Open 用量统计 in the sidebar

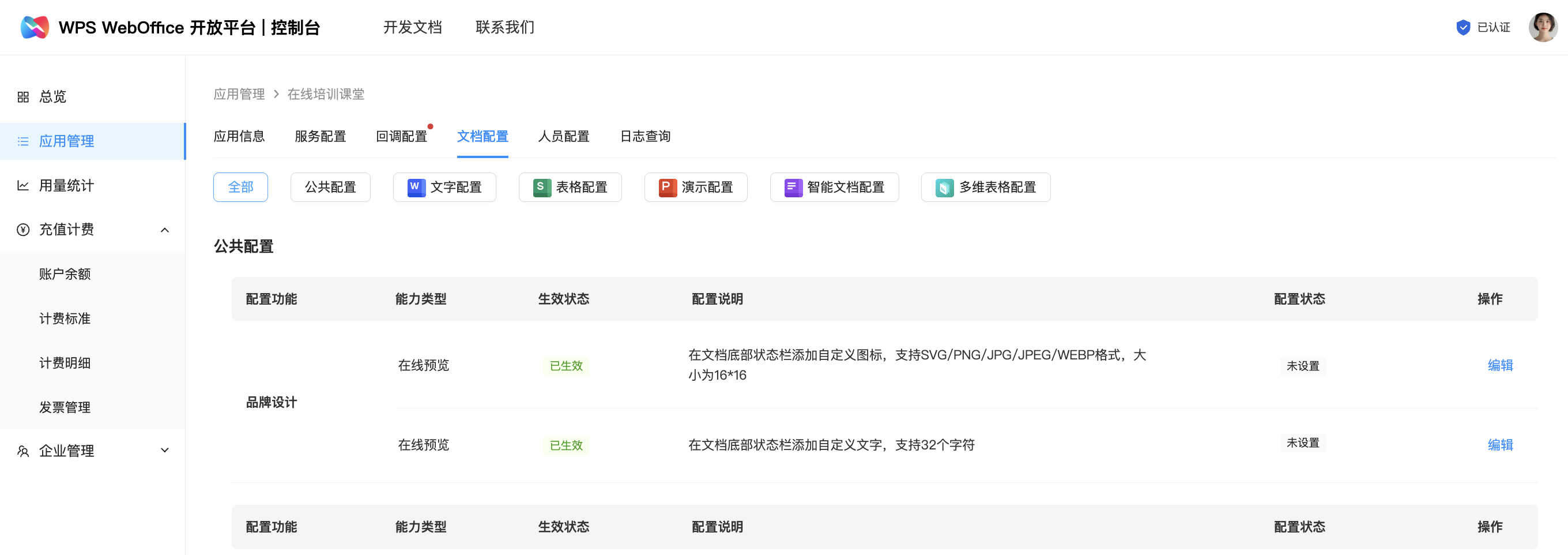tap(66, 185)
